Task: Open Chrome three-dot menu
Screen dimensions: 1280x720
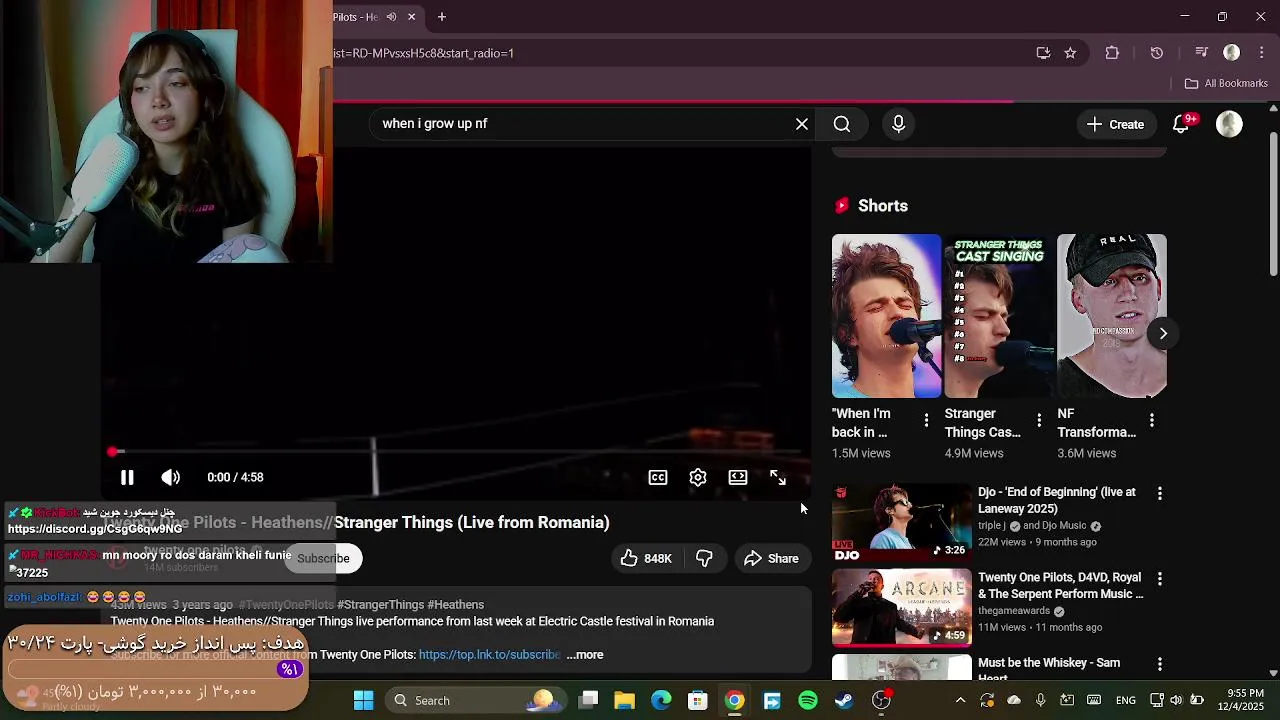Action: pos(1262,53)
